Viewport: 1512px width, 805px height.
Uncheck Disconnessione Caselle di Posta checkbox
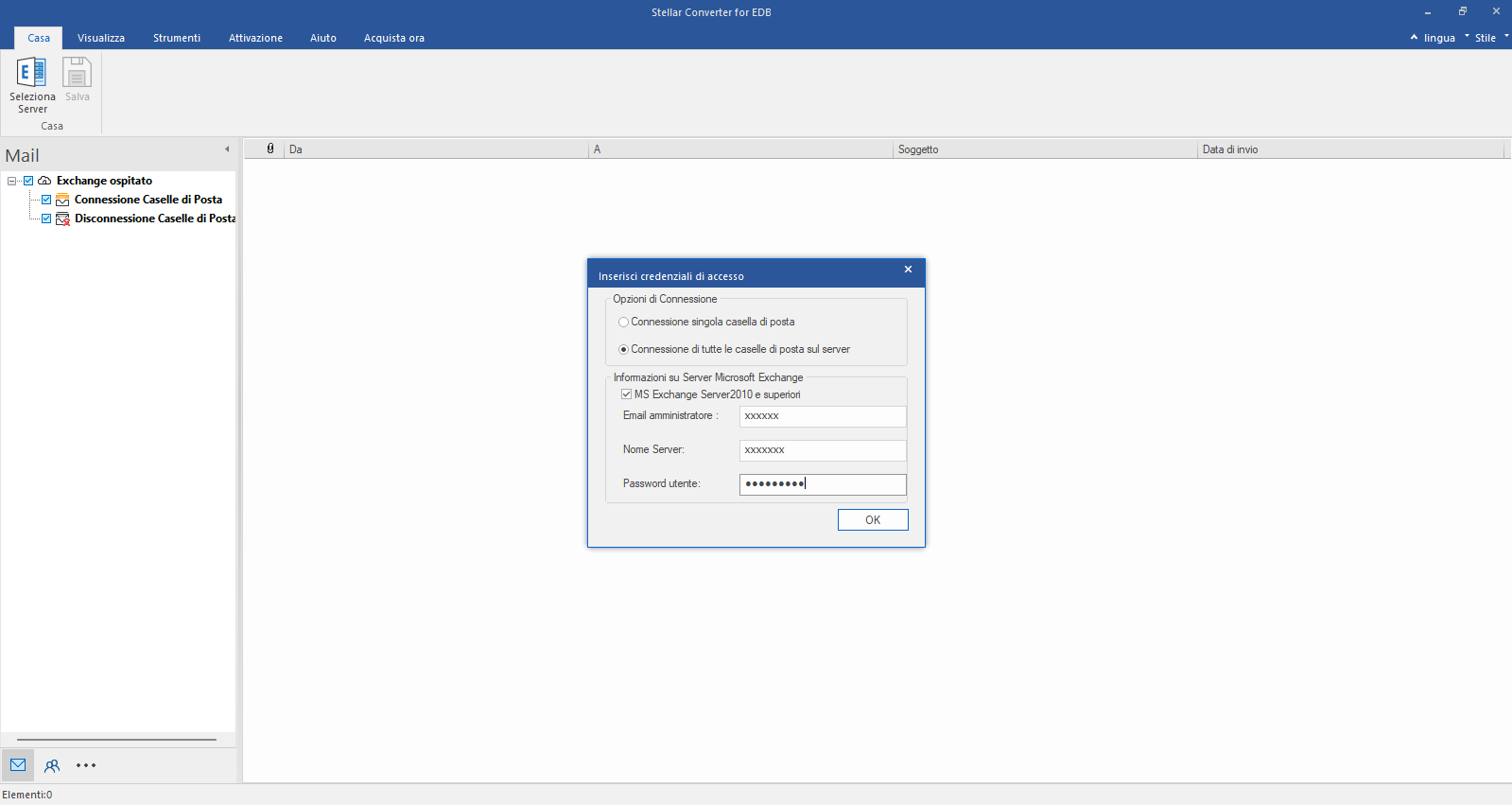pos(46,219)
